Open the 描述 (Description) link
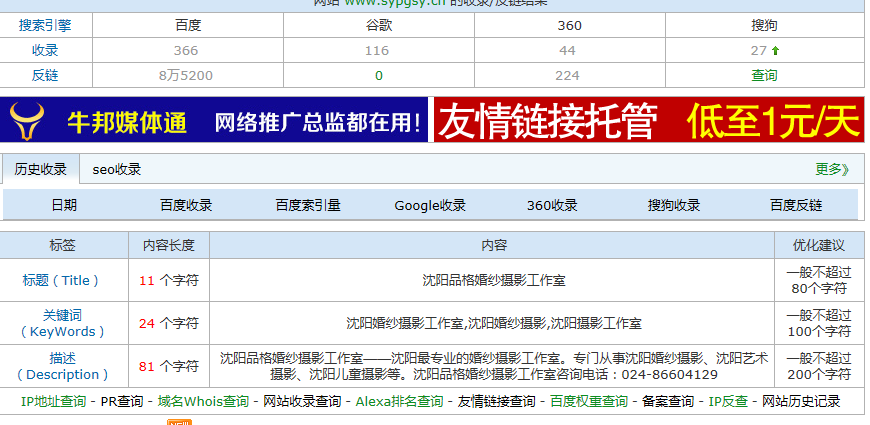The width and height of the screenshot is (870, 425). point(62,366)
